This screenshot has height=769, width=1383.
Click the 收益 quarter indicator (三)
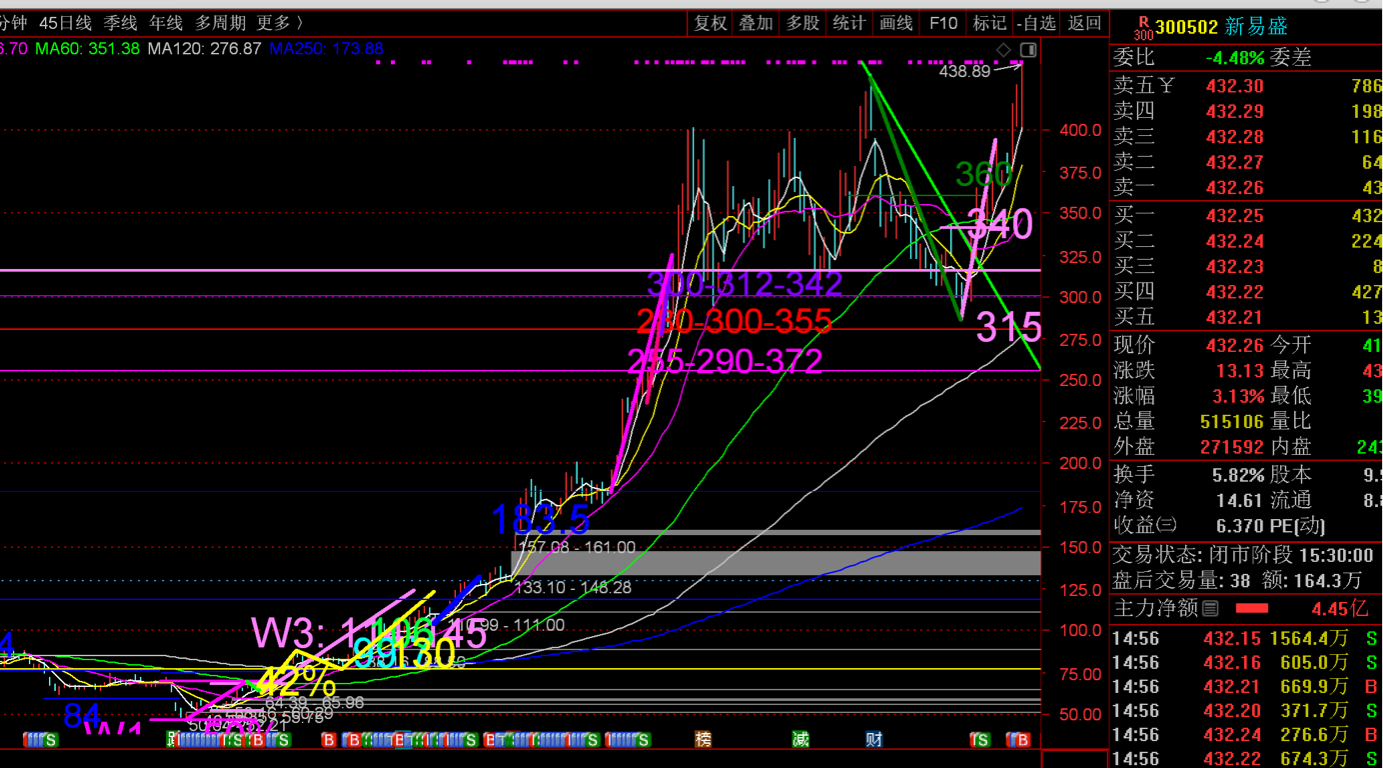coord(1168,525)
